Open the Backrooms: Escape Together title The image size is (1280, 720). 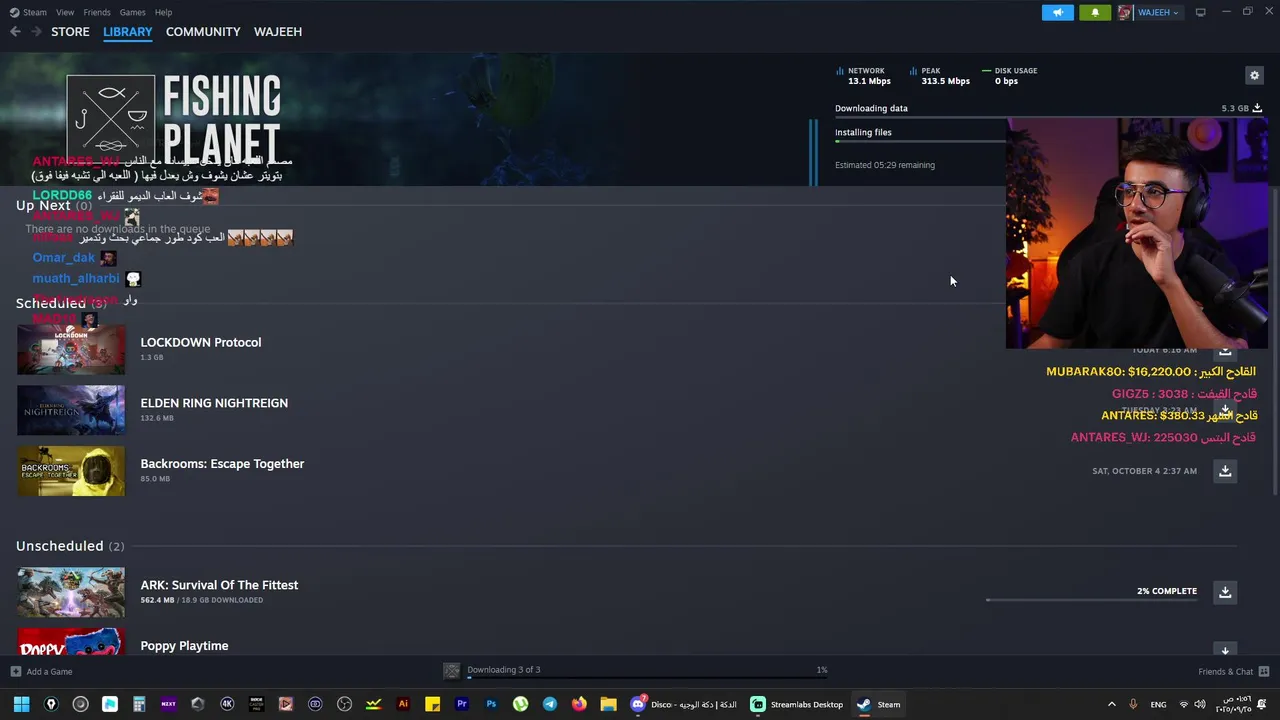click(222, 464)
